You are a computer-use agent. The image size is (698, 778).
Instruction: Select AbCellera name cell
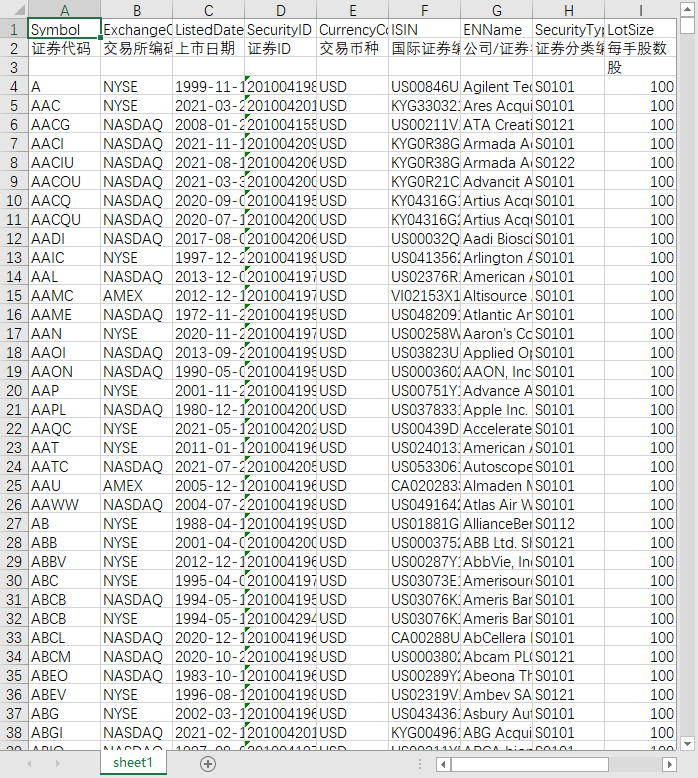click(496, 638)
